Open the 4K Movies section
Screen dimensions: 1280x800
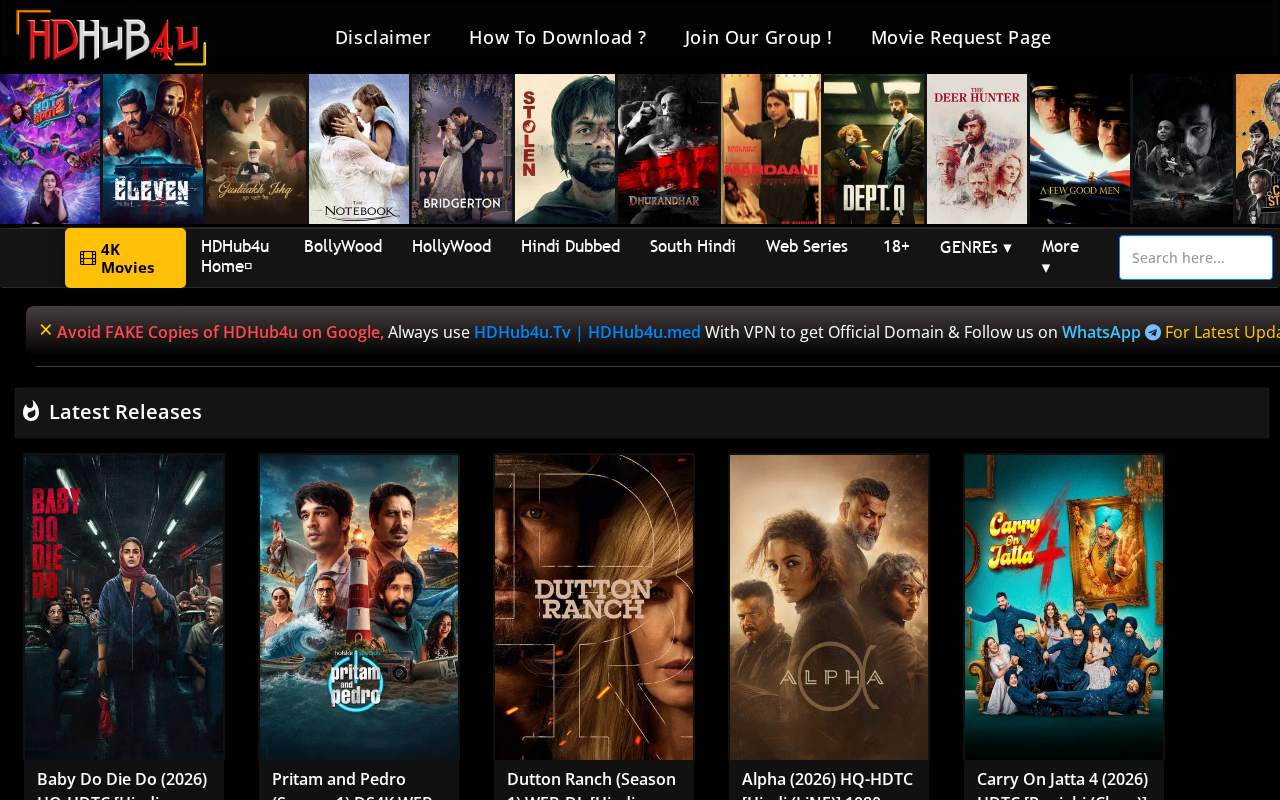[125, 258]
